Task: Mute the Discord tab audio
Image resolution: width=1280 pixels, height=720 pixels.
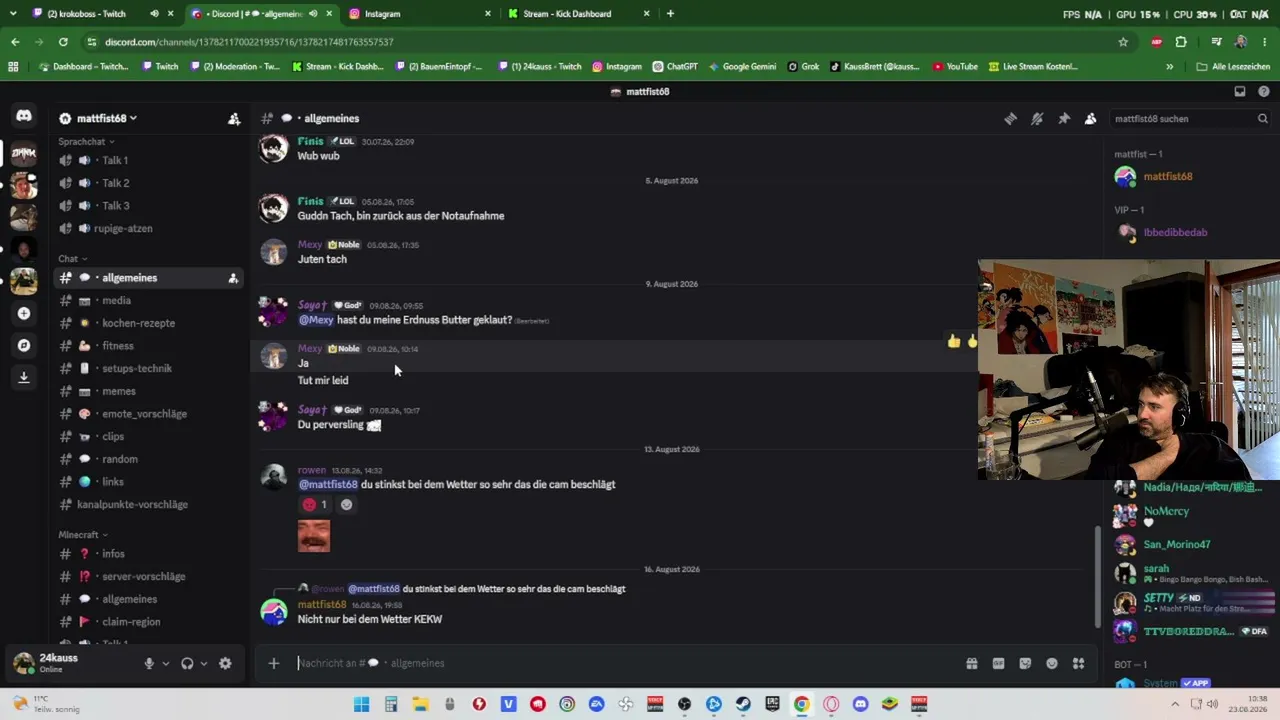Action: pyautogui.click(x=313, y=14)
